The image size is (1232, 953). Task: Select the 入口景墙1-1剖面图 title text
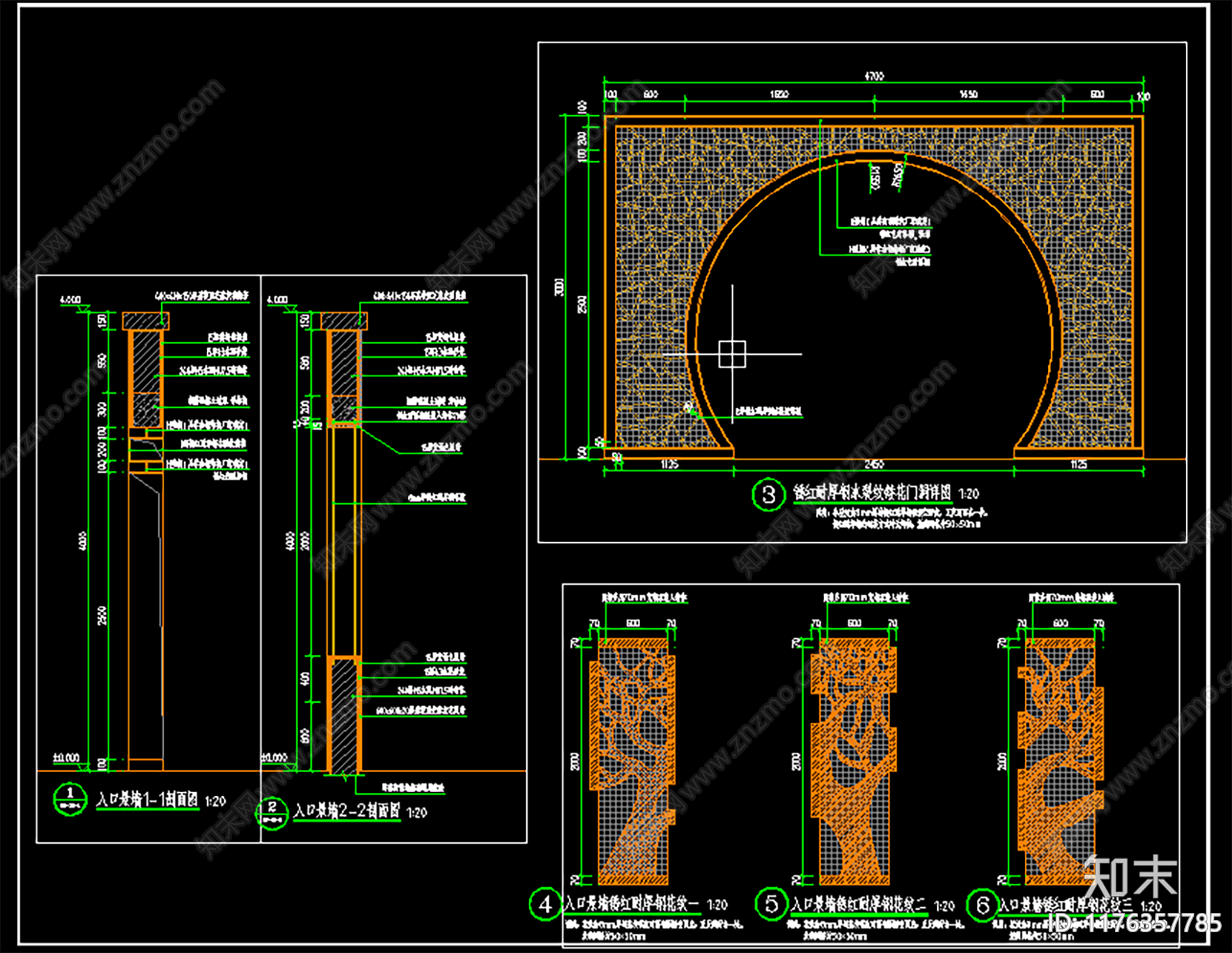coord(148,801)
